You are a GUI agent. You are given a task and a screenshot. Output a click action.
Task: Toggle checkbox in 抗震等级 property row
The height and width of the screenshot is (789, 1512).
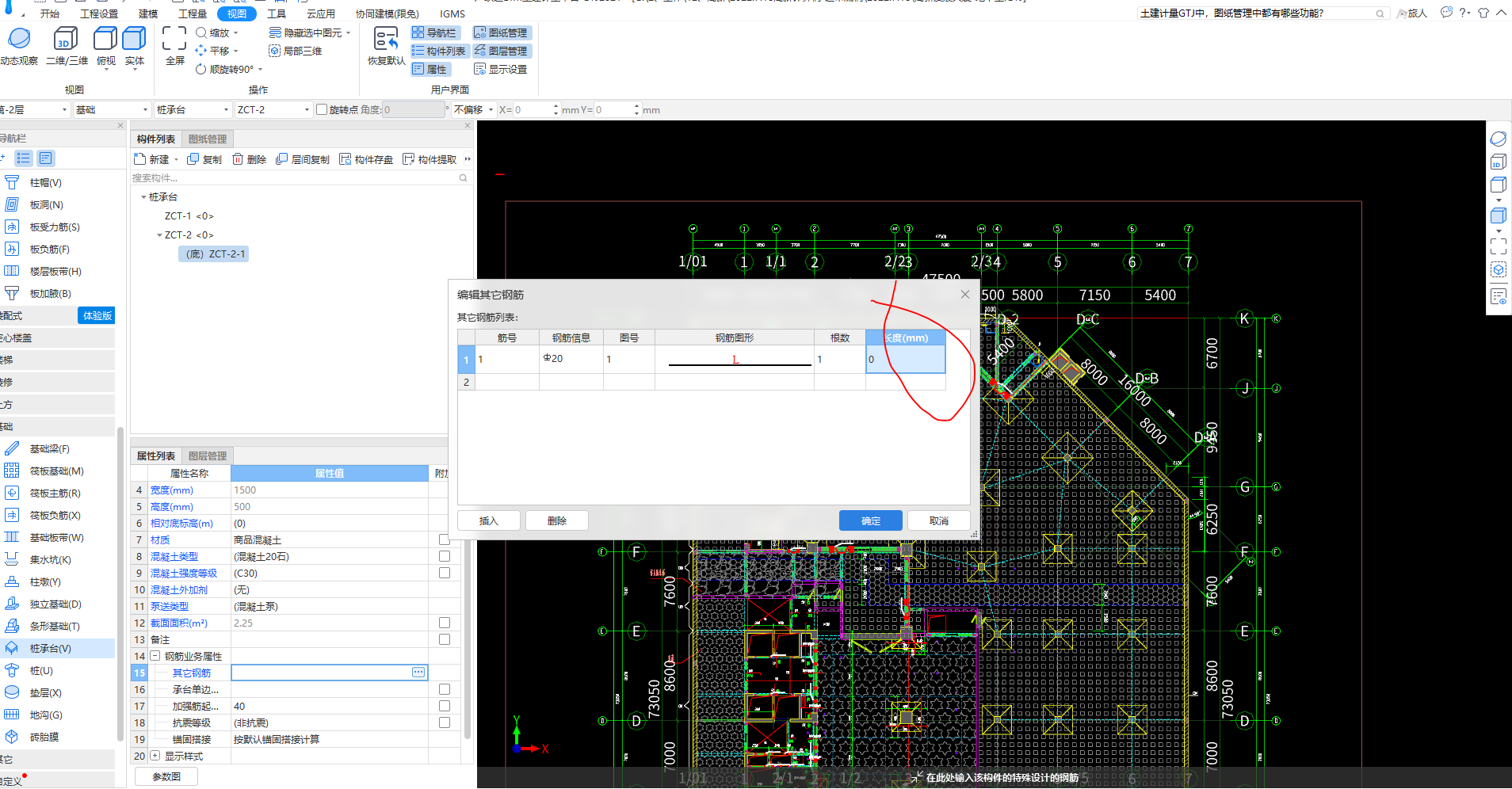coord(444,722)
